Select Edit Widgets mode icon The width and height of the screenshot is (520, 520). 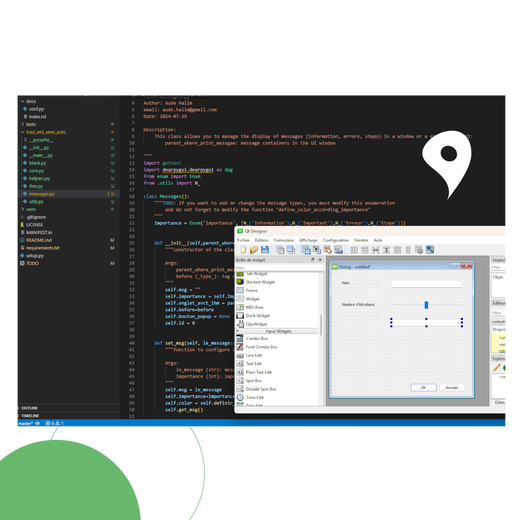[x=306, y=250]
